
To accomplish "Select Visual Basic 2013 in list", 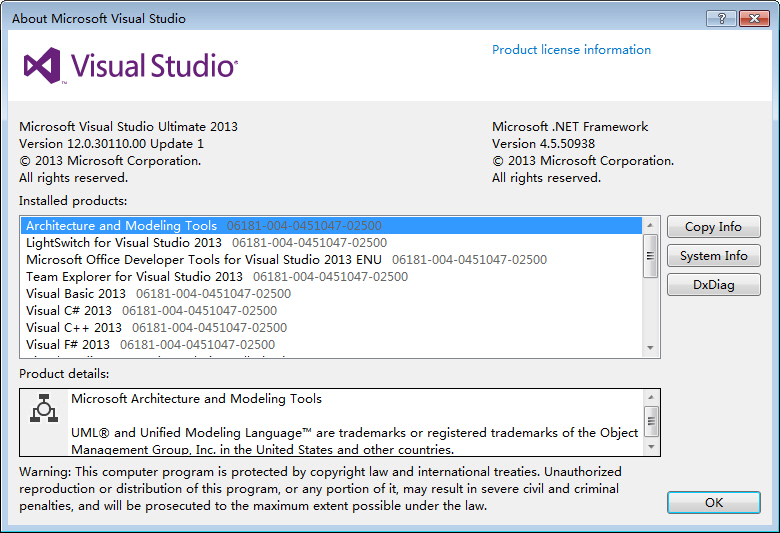I will click(x=331, y=294).
